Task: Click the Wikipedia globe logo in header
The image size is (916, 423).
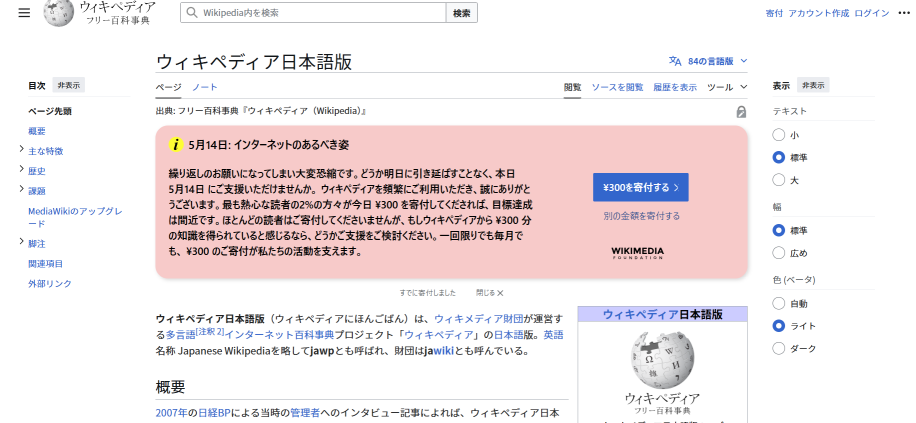Action: 59,13
